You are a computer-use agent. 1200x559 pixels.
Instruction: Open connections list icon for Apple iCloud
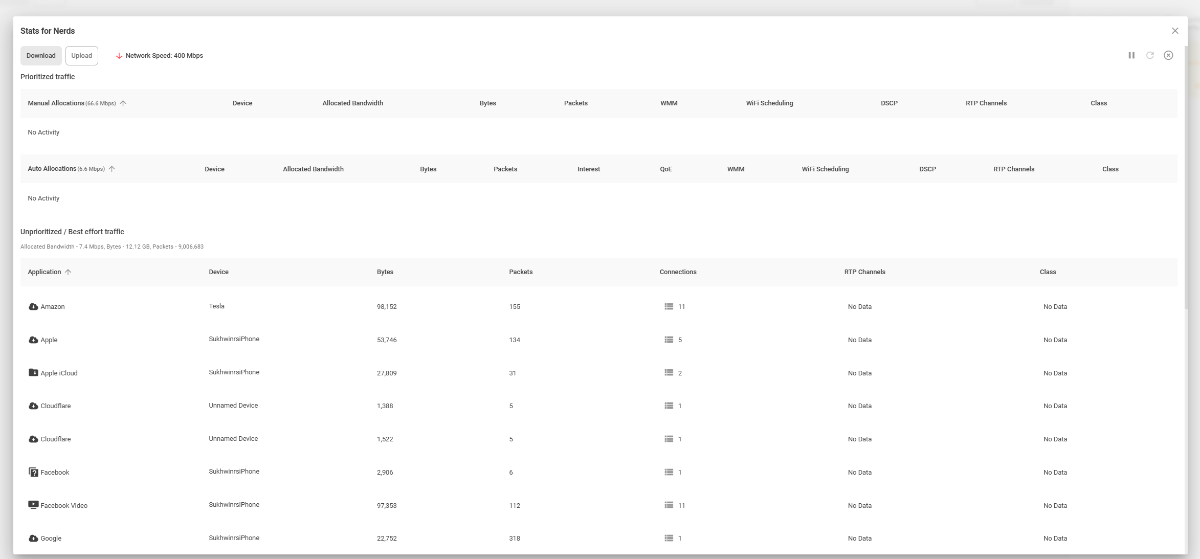(669, 372)
